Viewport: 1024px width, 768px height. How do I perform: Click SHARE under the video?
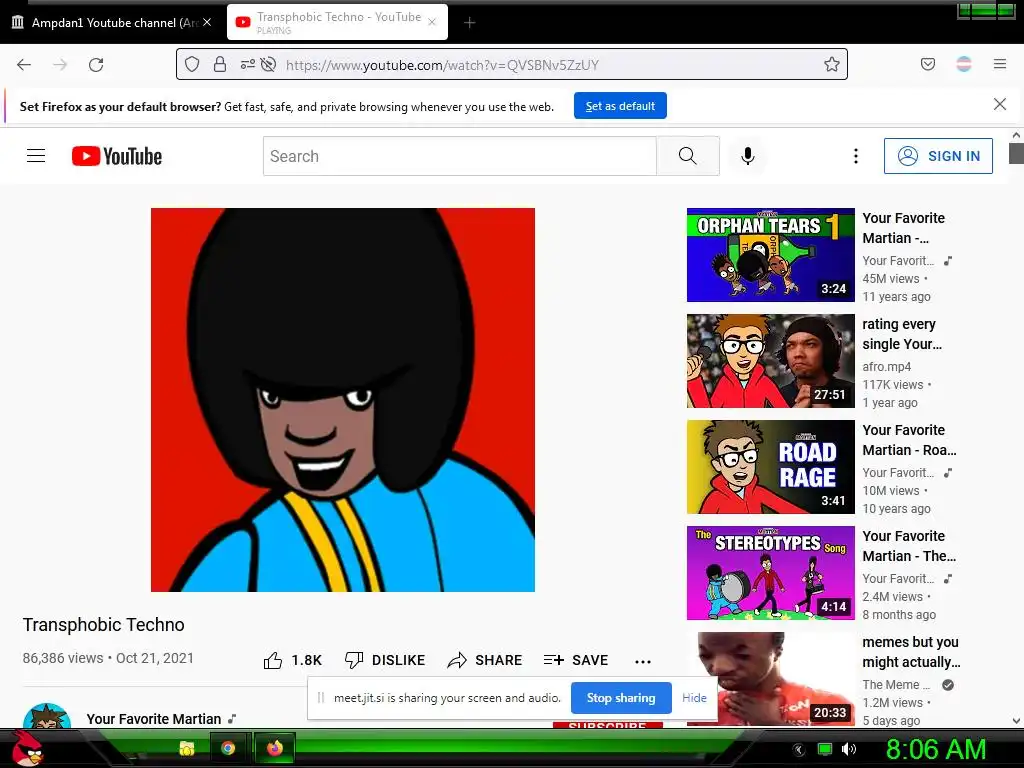[x=485, y=660]
